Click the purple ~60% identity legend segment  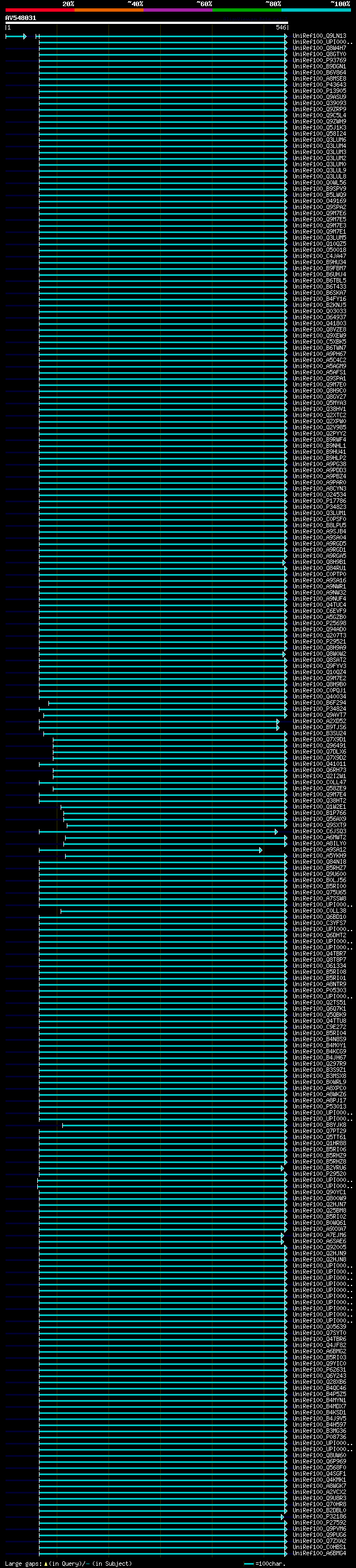tap(177, 11)
